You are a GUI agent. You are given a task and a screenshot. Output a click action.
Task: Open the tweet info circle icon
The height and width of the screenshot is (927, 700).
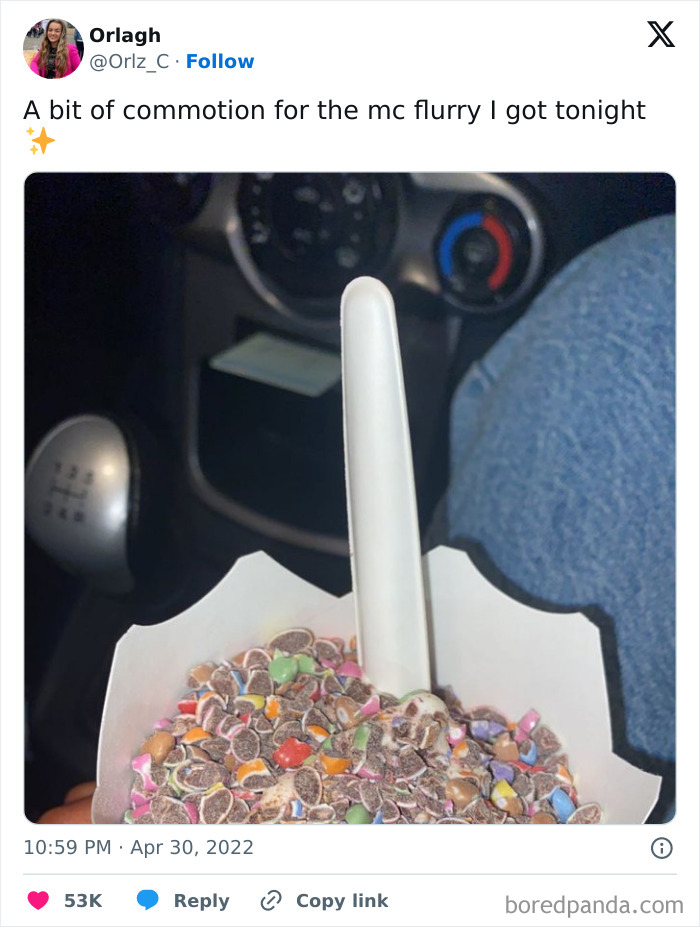662,848
